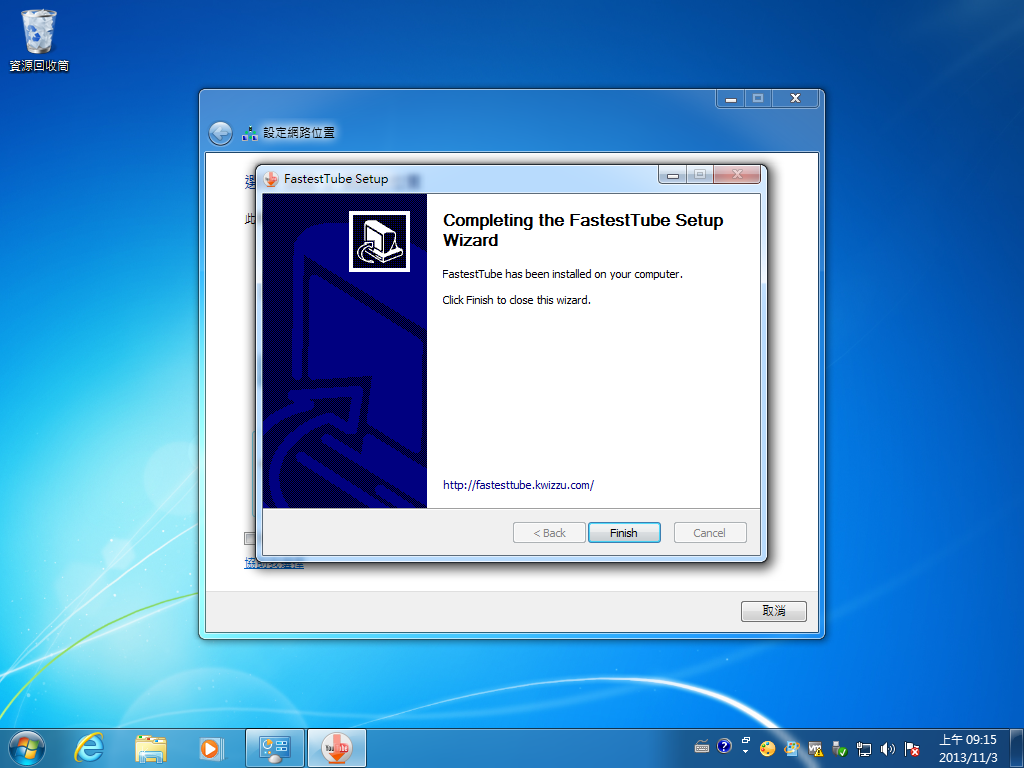This screenshot has height=768, width=1024.
Task: Click the FastestTube Setup title bar icon
Action: [271, 178]
